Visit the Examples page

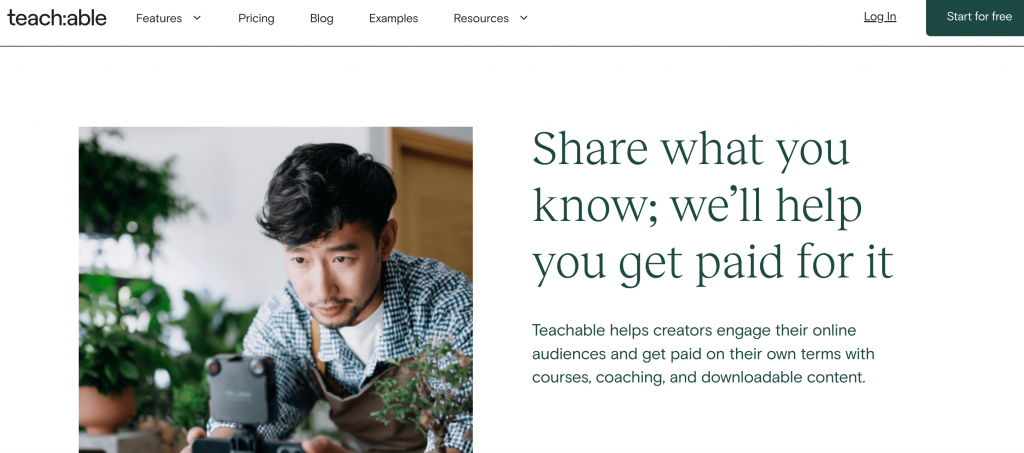tap(393, 18)
